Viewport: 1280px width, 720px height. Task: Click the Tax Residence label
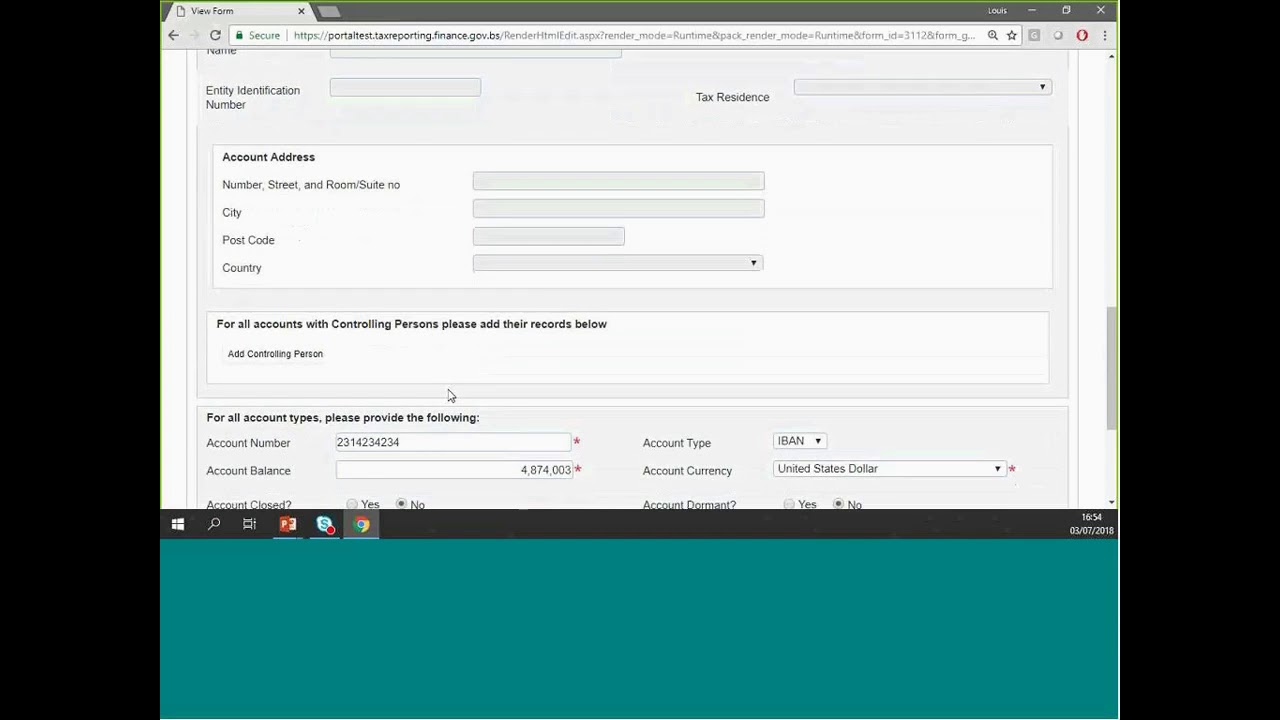[732, 97]
